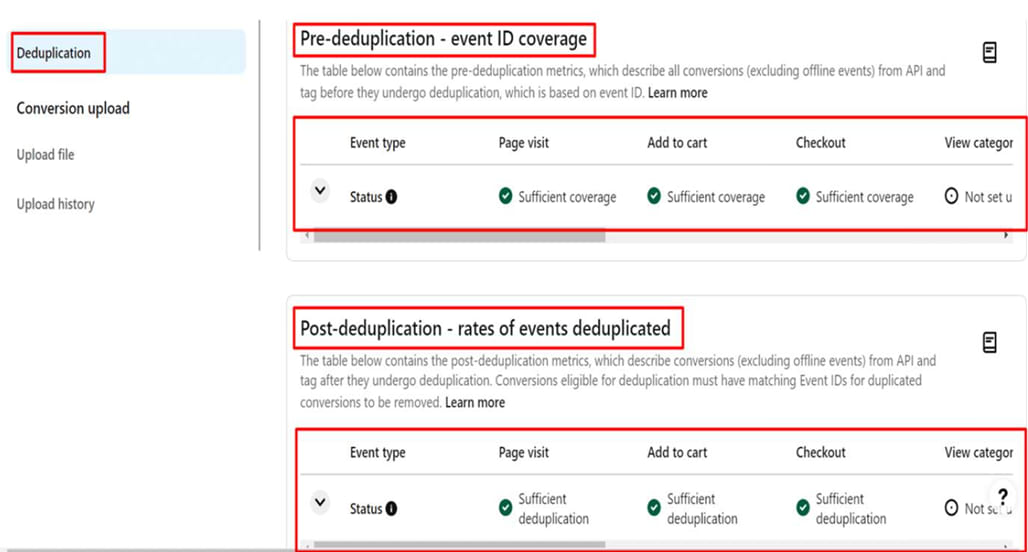Click info icon next to Pre-deduplication Status

point(391,197)
